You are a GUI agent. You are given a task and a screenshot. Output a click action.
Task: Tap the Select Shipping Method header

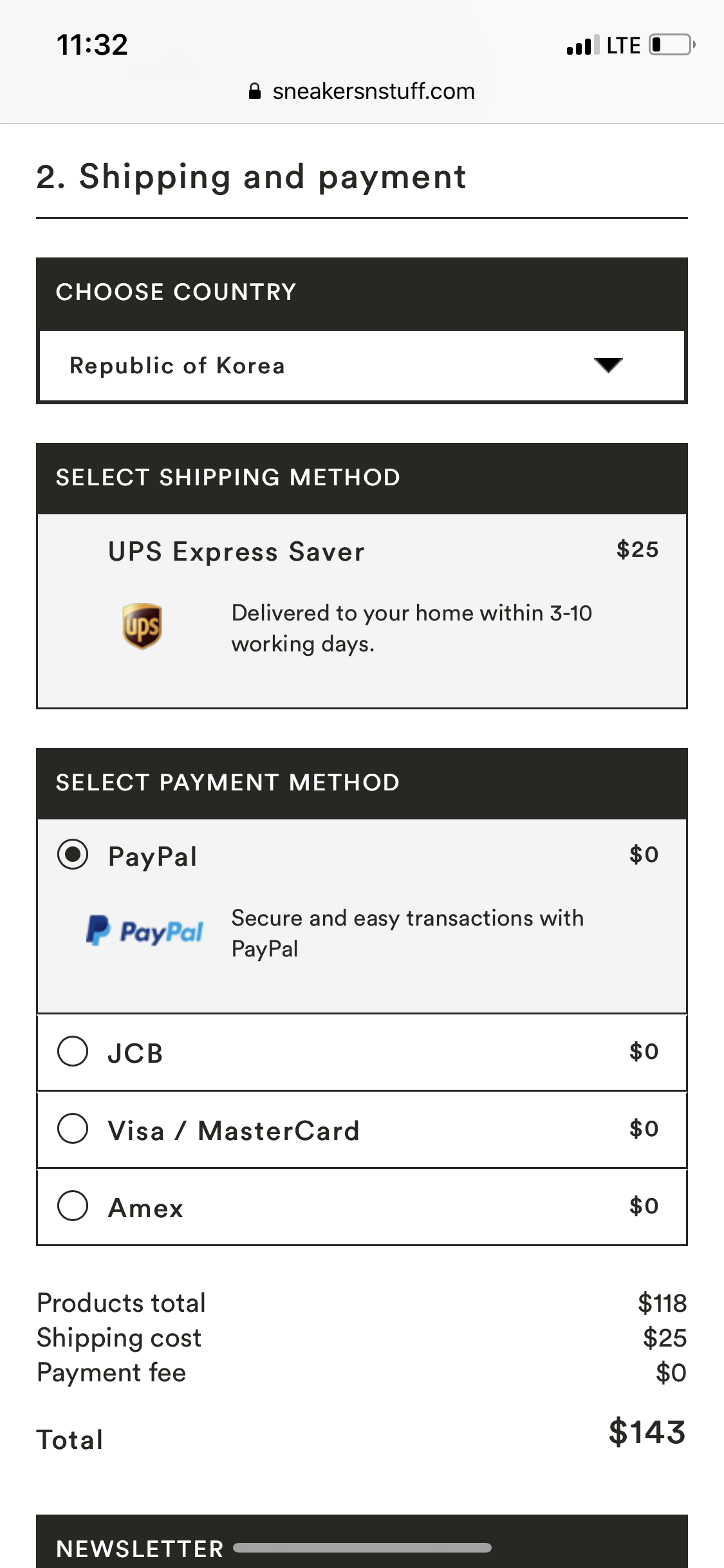(x=228, y=478)
